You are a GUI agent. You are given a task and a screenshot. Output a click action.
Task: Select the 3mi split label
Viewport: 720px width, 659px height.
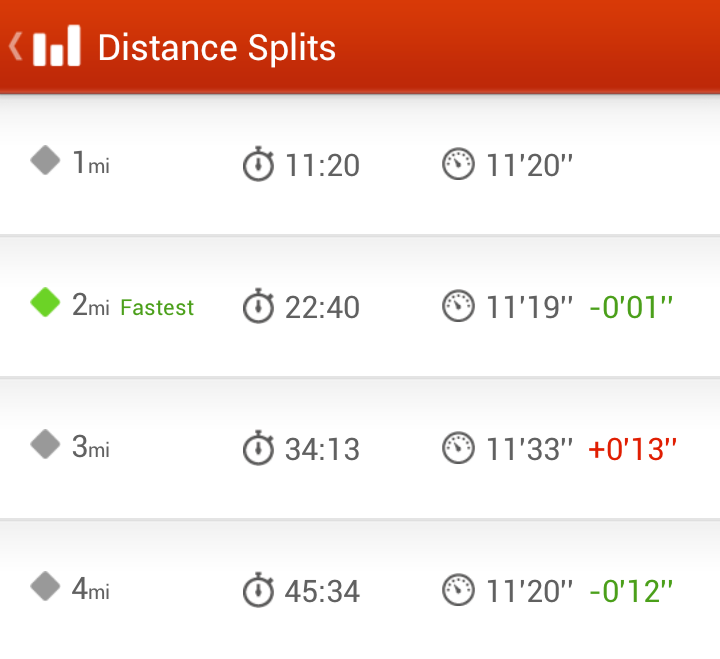pyautogui.click(x=91, y=447)
